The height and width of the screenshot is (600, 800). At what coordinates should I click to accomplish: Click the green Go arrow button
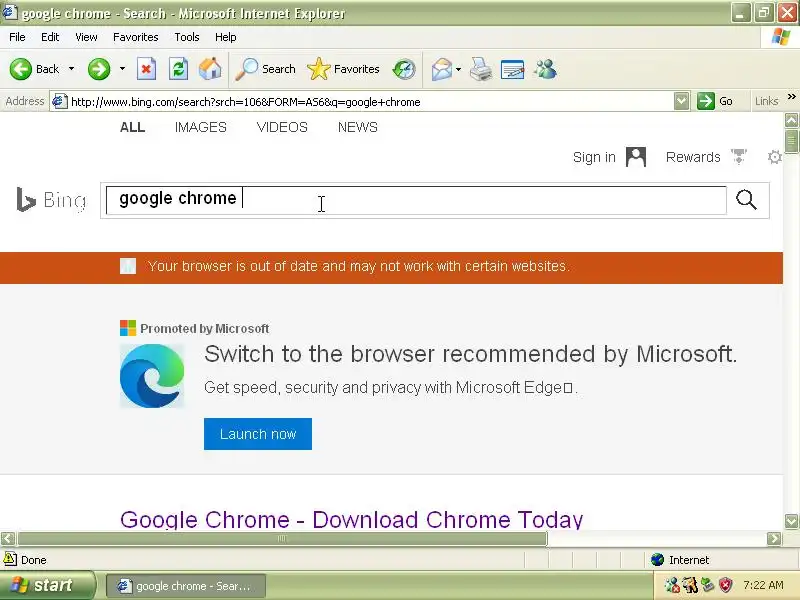point(706,101)
